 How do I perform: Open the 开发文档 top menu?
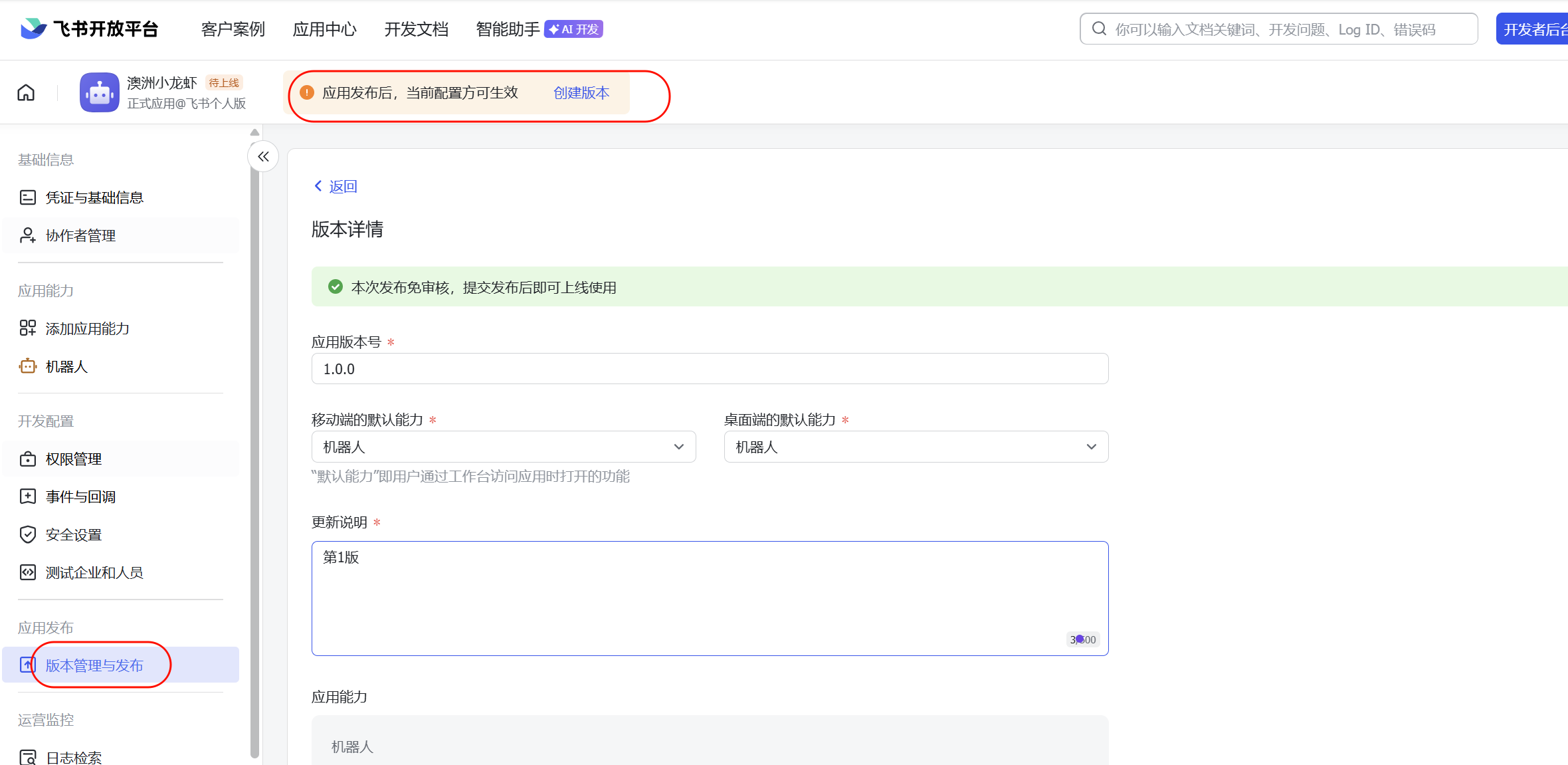tap(416, 29)
